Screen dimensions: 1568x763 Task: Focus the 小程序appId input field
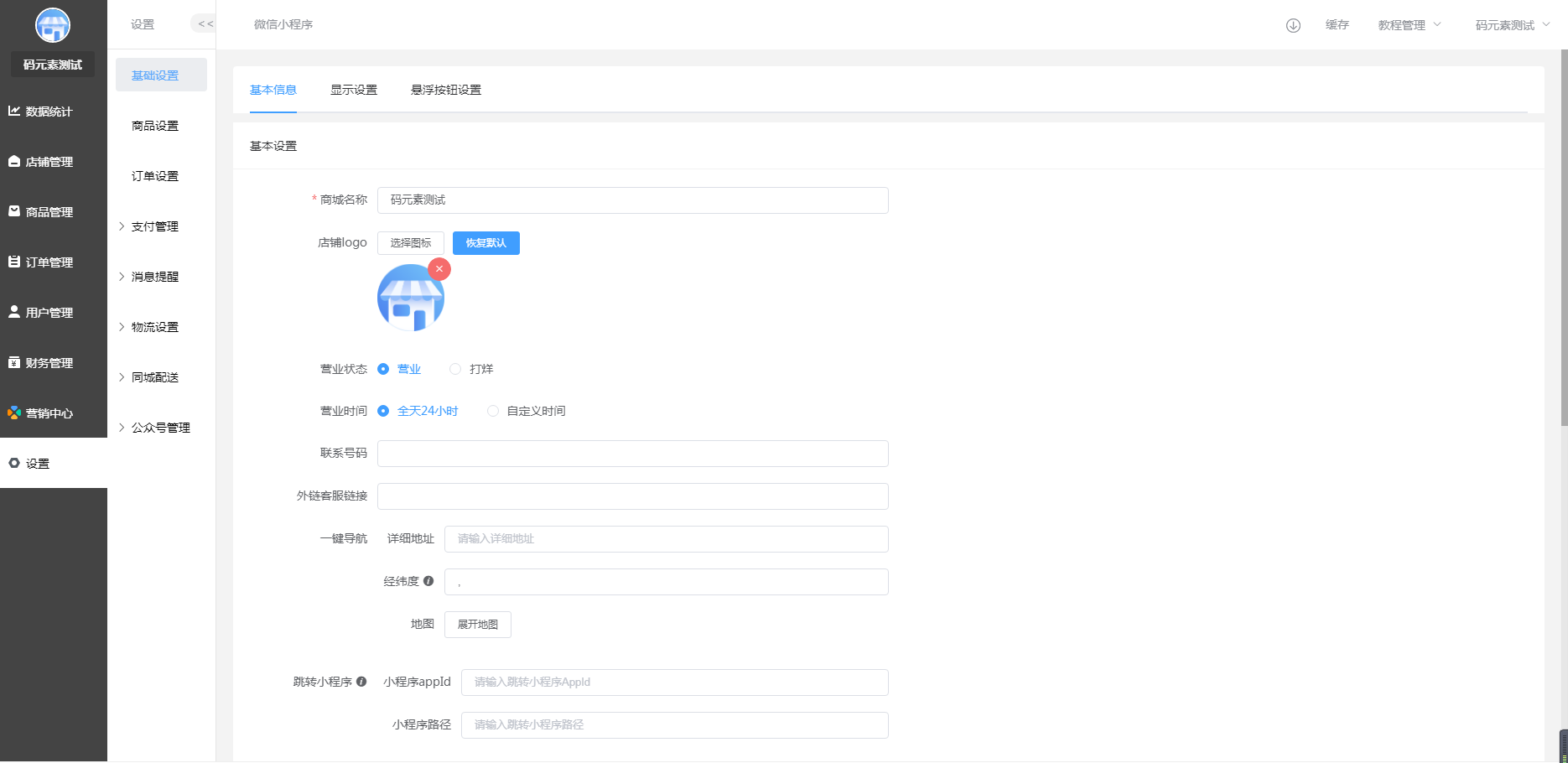point(675,683)
